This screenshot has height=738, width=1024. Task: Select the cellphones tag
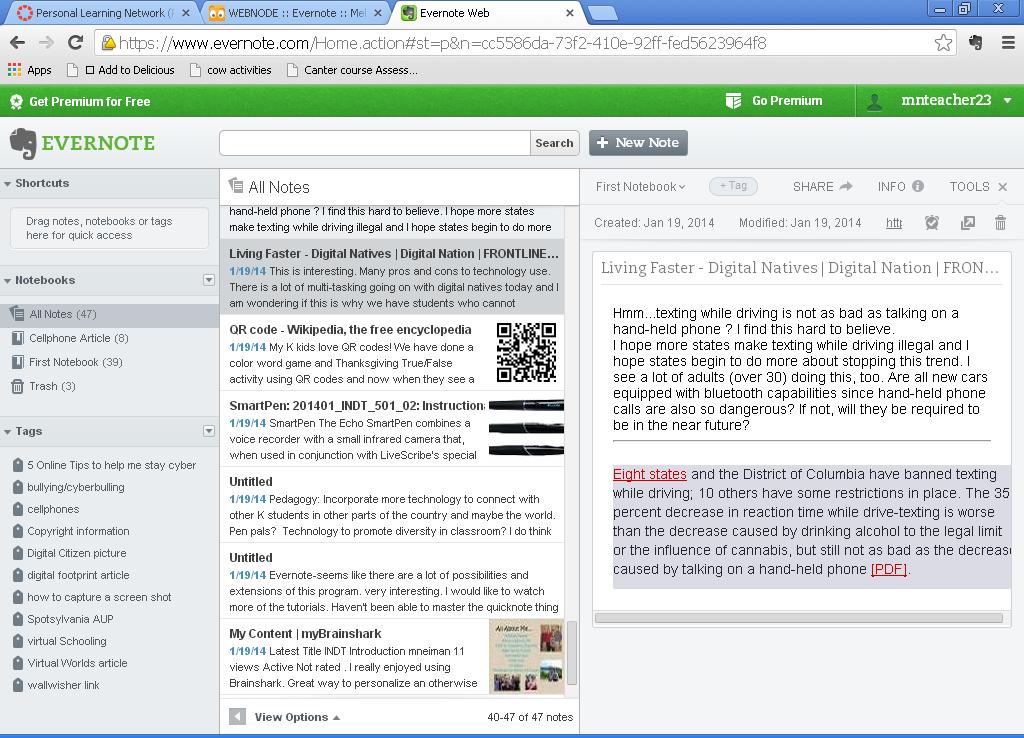53,509
